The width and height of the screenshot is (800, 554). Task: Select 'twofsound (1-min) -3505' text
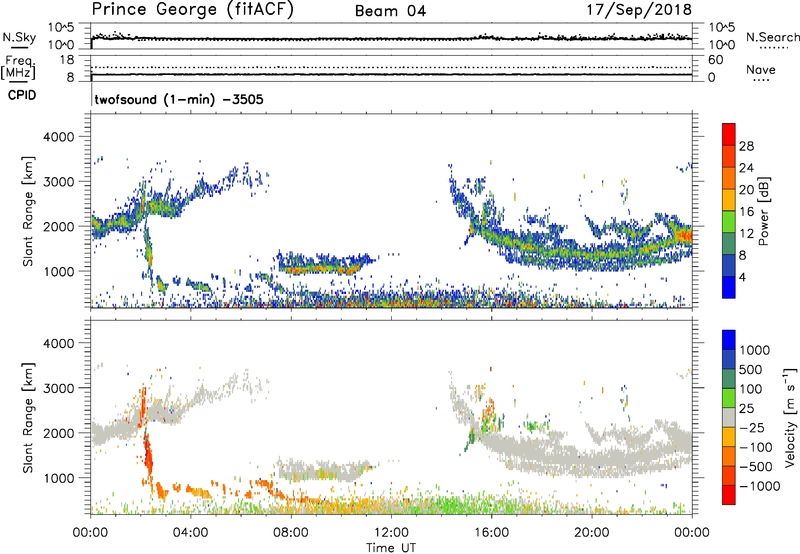[179, 99]
